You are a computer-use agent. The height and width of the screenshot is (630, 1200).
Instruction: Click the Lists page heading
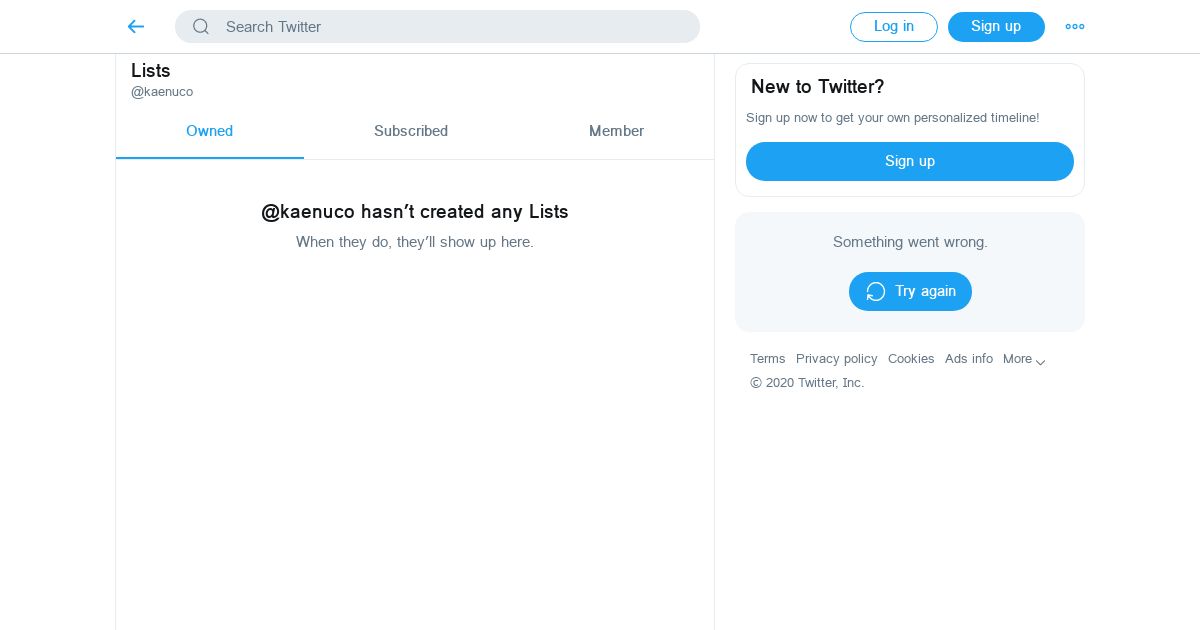click(151, 71)
